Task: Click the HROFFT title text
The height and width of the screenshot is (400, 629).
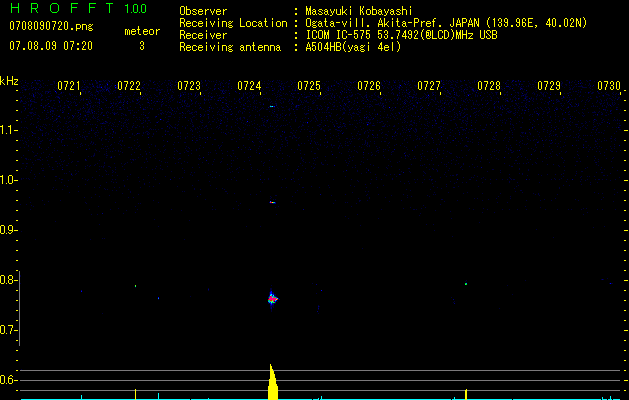Action: click(62, 8)
